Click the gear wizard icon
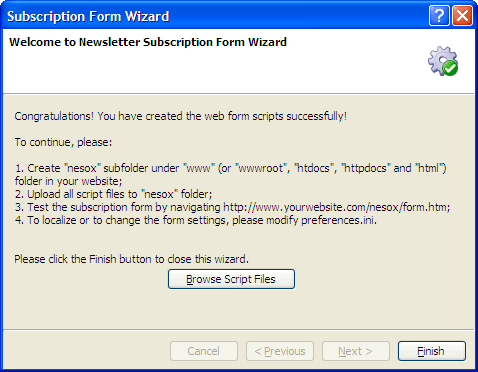This screenshot has width=478, height=372. pyautogui.click(x=443, y=61)
